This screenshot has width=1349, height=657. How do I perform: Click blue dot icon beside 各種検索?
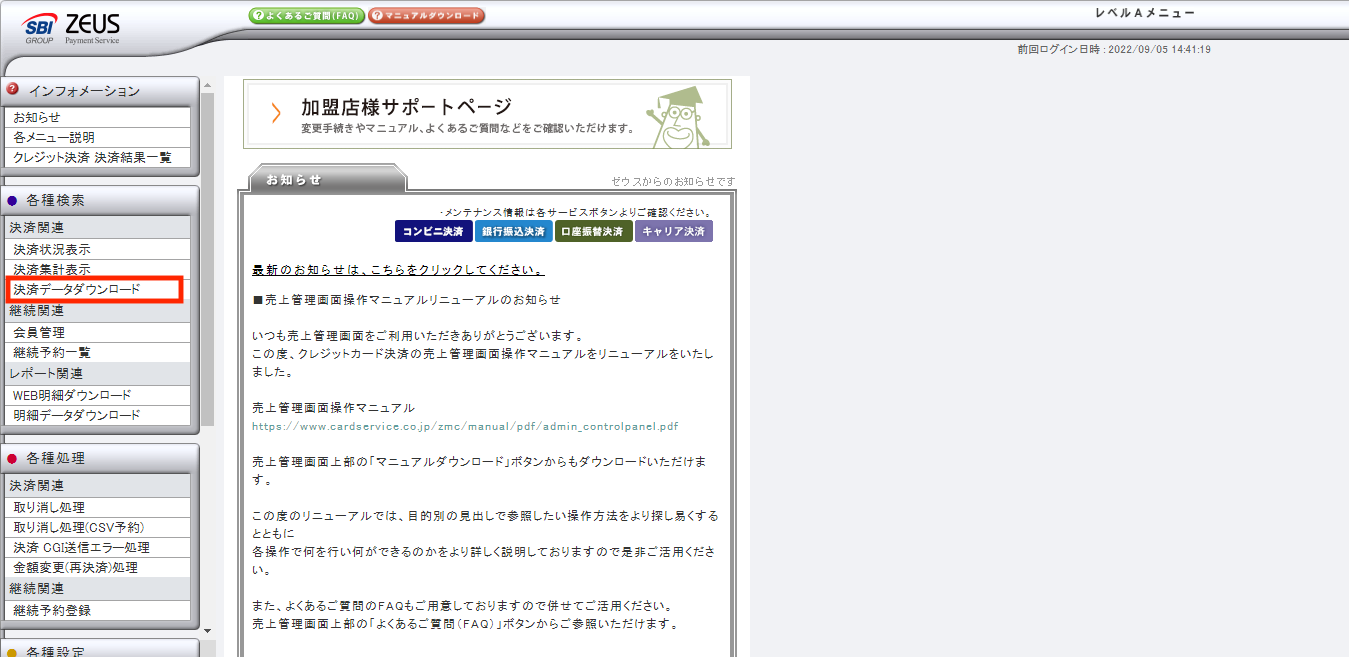click(x=12, y=201)
